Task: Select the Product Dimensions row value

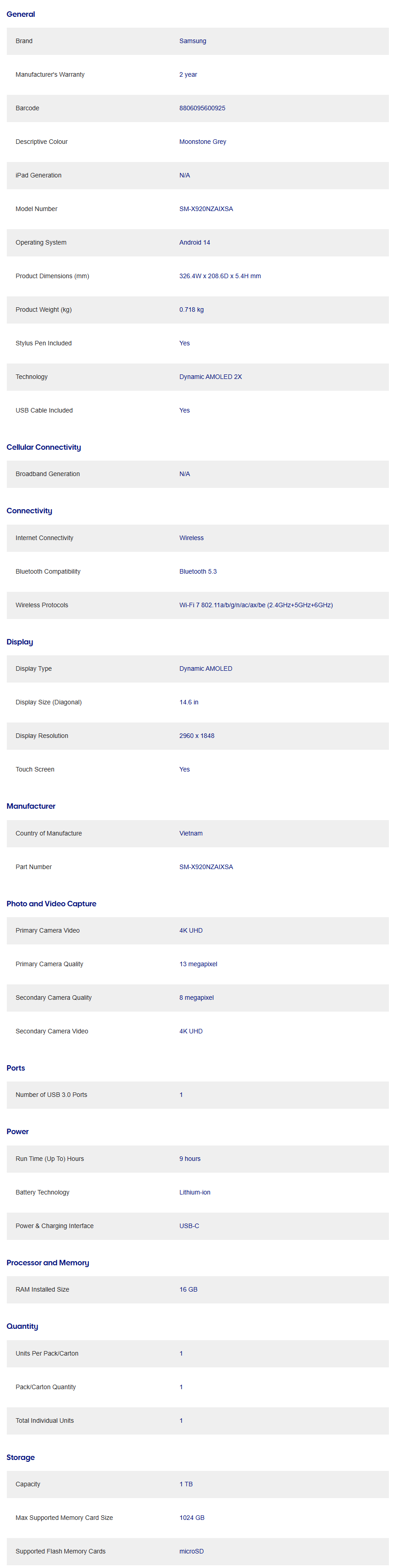Action: click(x=219, y=276)
